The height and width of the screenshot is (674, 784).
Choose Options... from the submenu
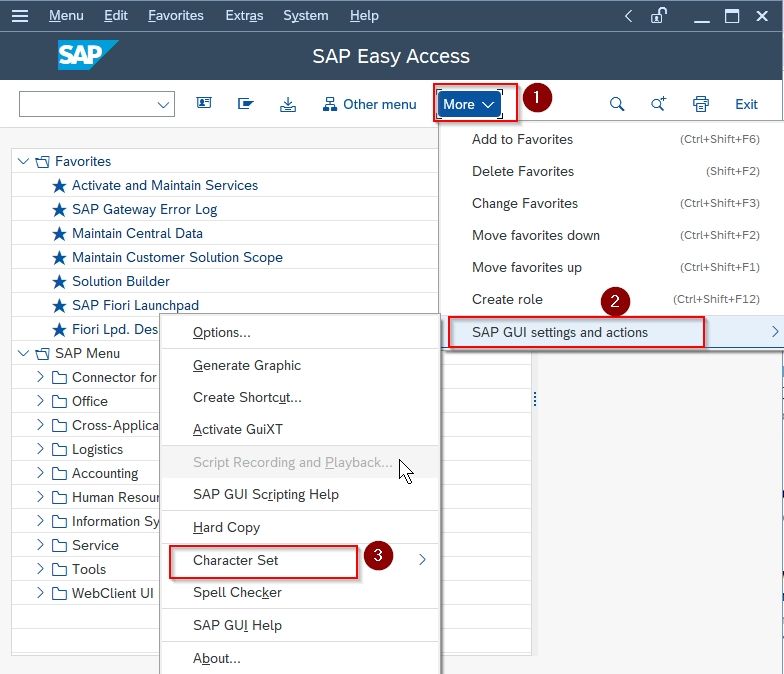click(x=300, y=332)
